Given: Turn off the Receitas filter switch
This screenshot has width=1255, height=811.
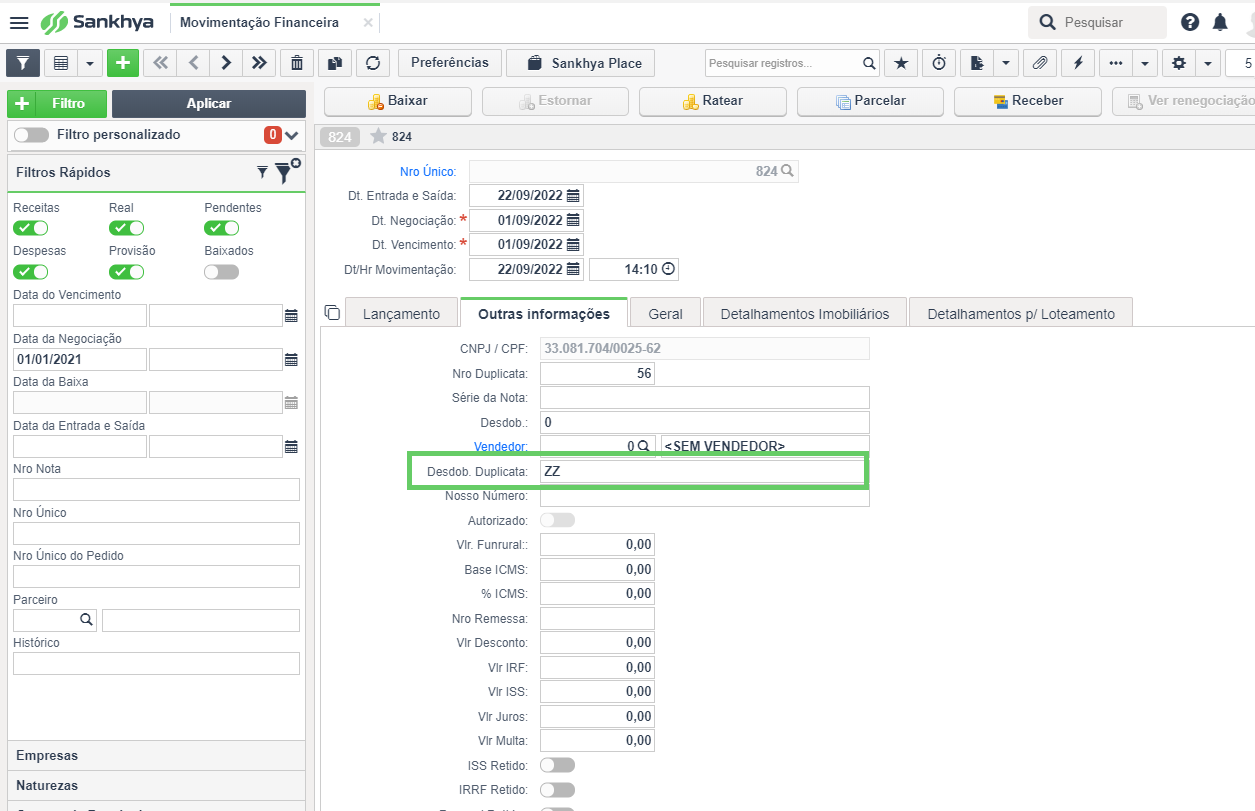Looking at the screenshot, I should tap(30, 228).
